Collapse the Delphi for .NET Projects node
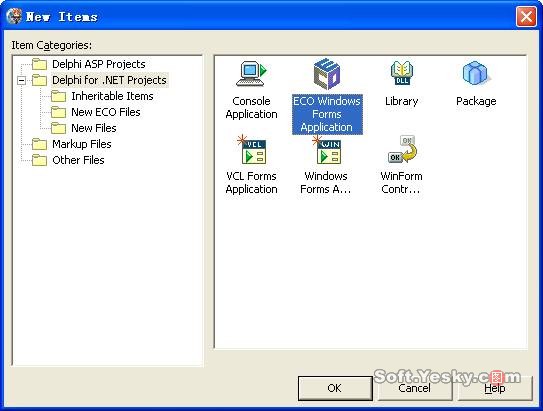This screenshot has height=411, width=543. (x=21, y=81)
